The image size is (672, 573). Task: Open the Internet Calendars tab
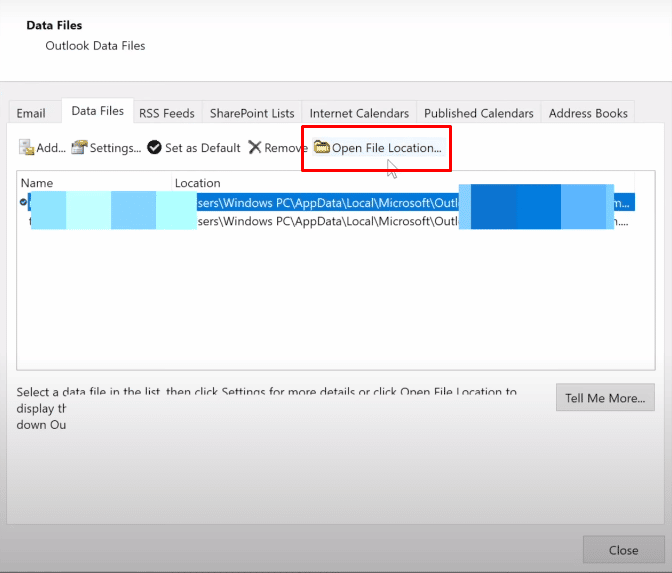point(359,113)
